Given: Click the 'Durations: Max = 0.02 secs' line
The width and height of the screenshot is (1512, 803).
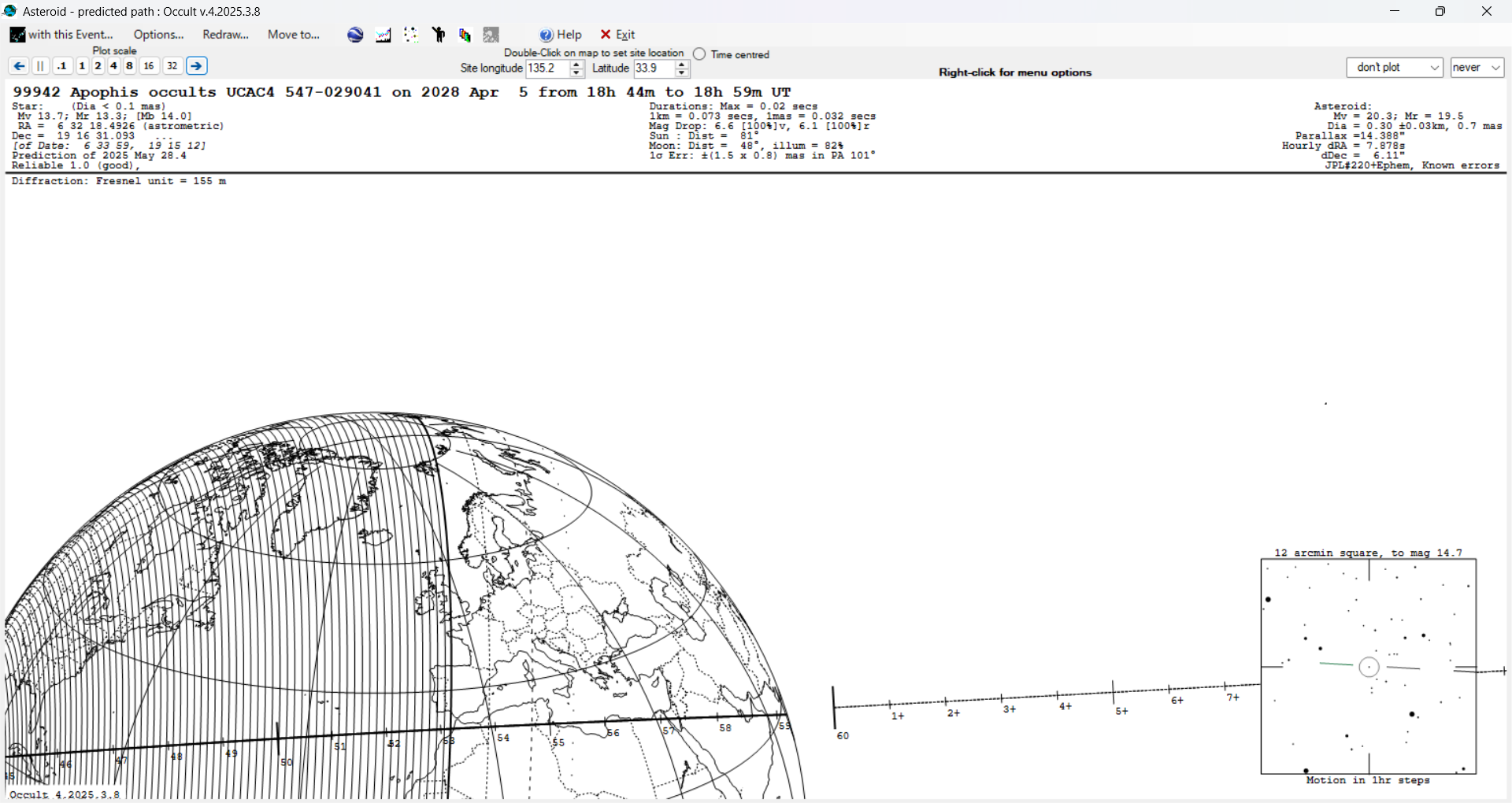Looking at the screenshot, I should pos(733,106).
